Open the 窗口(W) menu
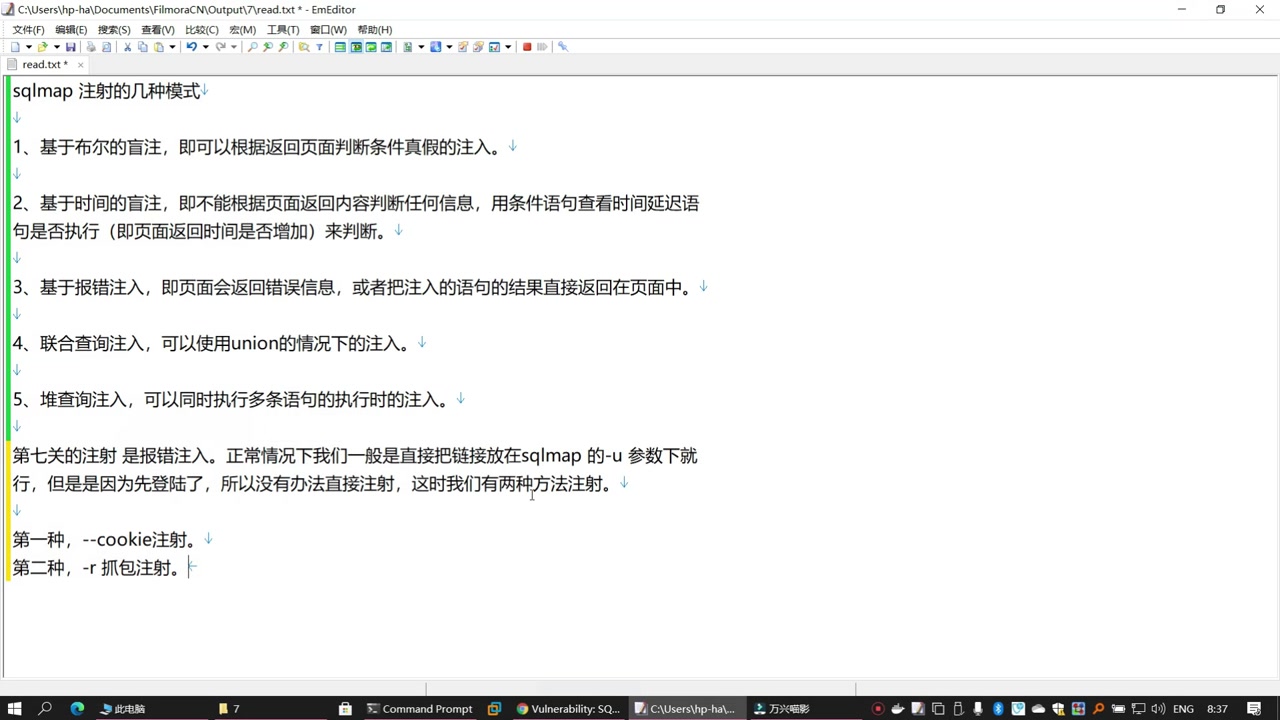Viewport: 1280px width, 720px height. (328, 30)
